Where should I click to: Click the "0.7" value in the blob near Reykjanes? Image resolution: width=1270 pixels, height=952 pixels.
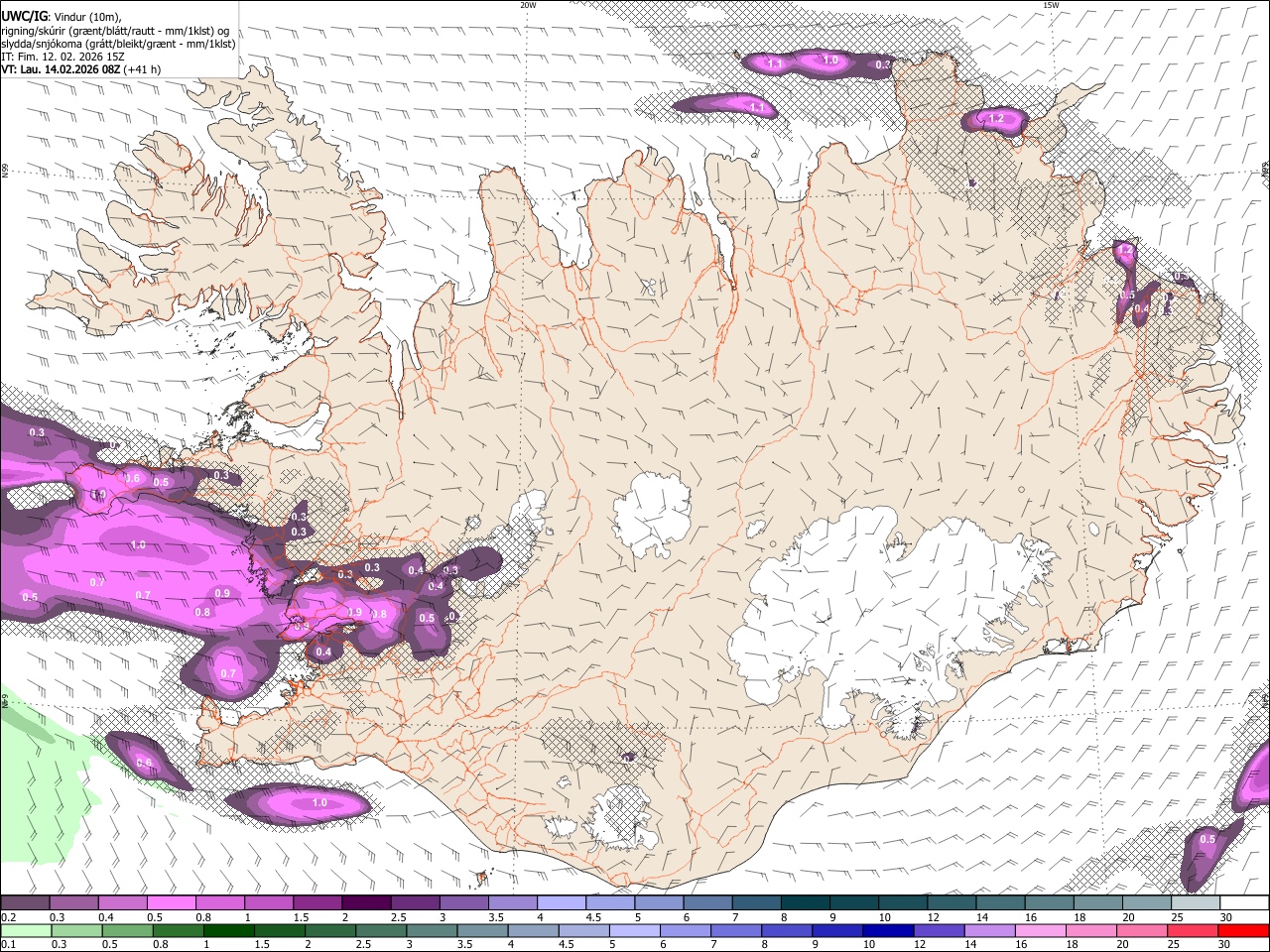click(x=229, y=673)
